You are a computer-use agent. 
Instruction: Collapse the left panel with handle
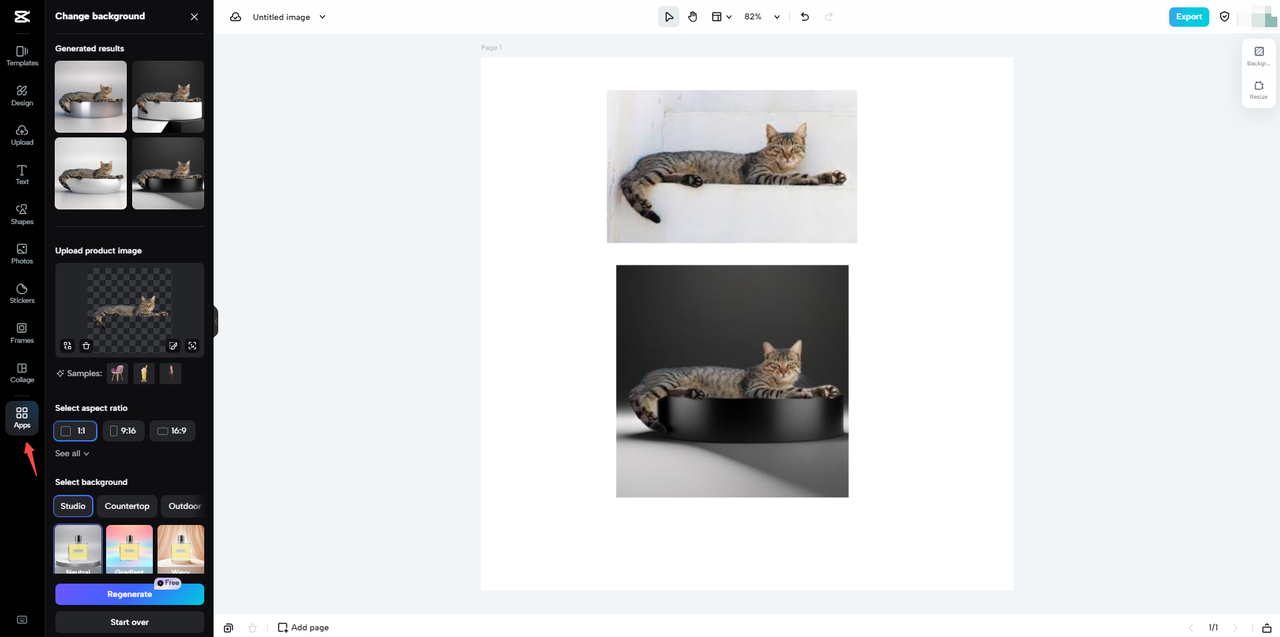(214, 321)
